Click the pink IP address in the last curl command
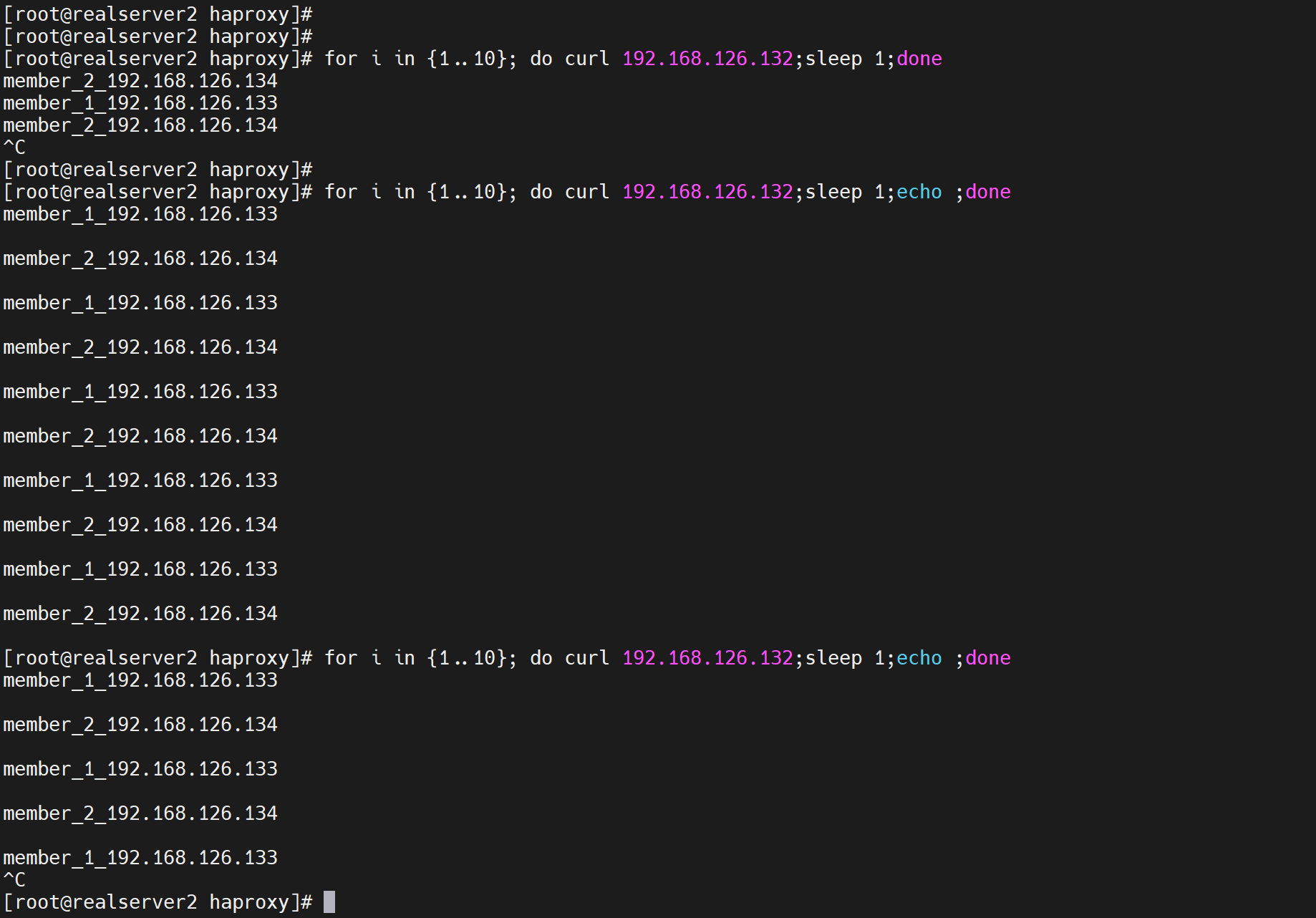The height and width of the screenshot is (918, 1316). tap(707, 658)
